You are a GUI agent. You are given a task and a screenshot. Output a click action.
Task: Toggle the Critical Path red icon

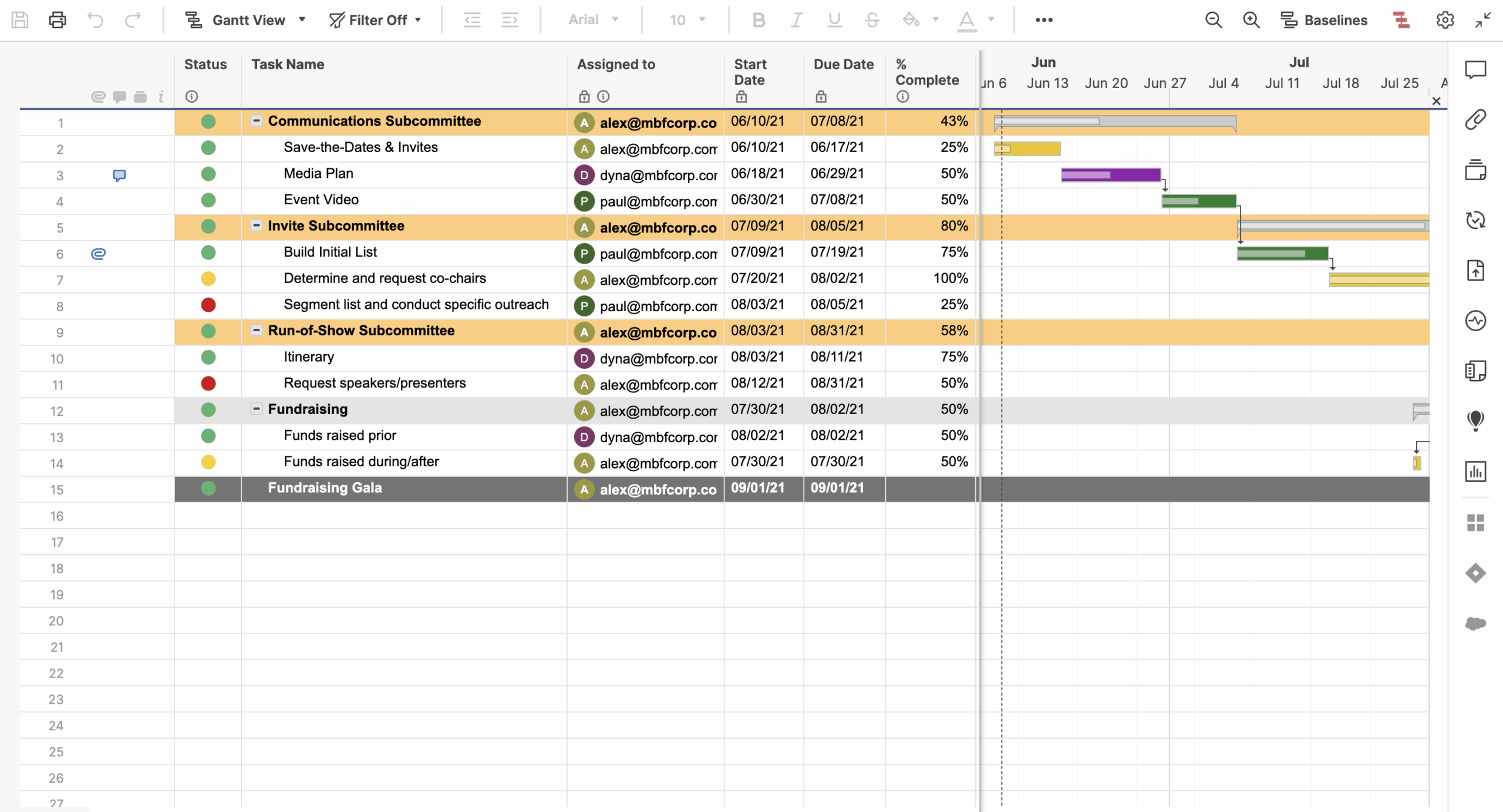[1401, 20]
